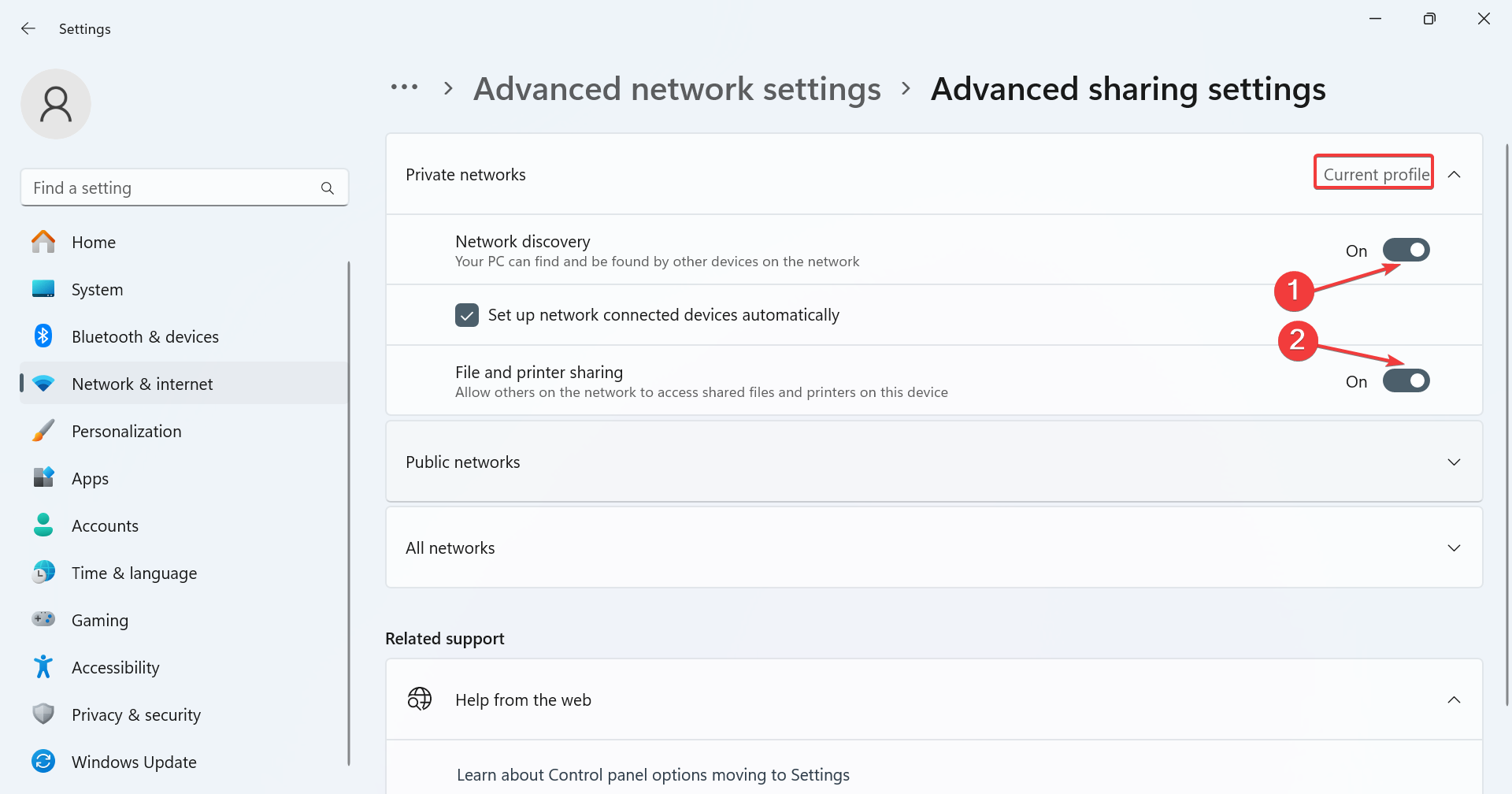Click the search magnifier icon
This screenshot has width=1512, height=794.
tap(328, 188)
